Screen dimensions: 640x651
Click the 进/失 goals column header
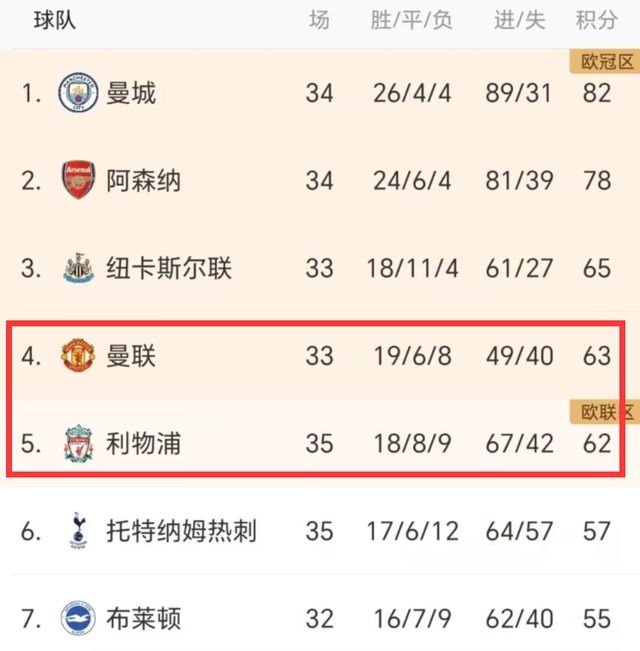(519, 20)
